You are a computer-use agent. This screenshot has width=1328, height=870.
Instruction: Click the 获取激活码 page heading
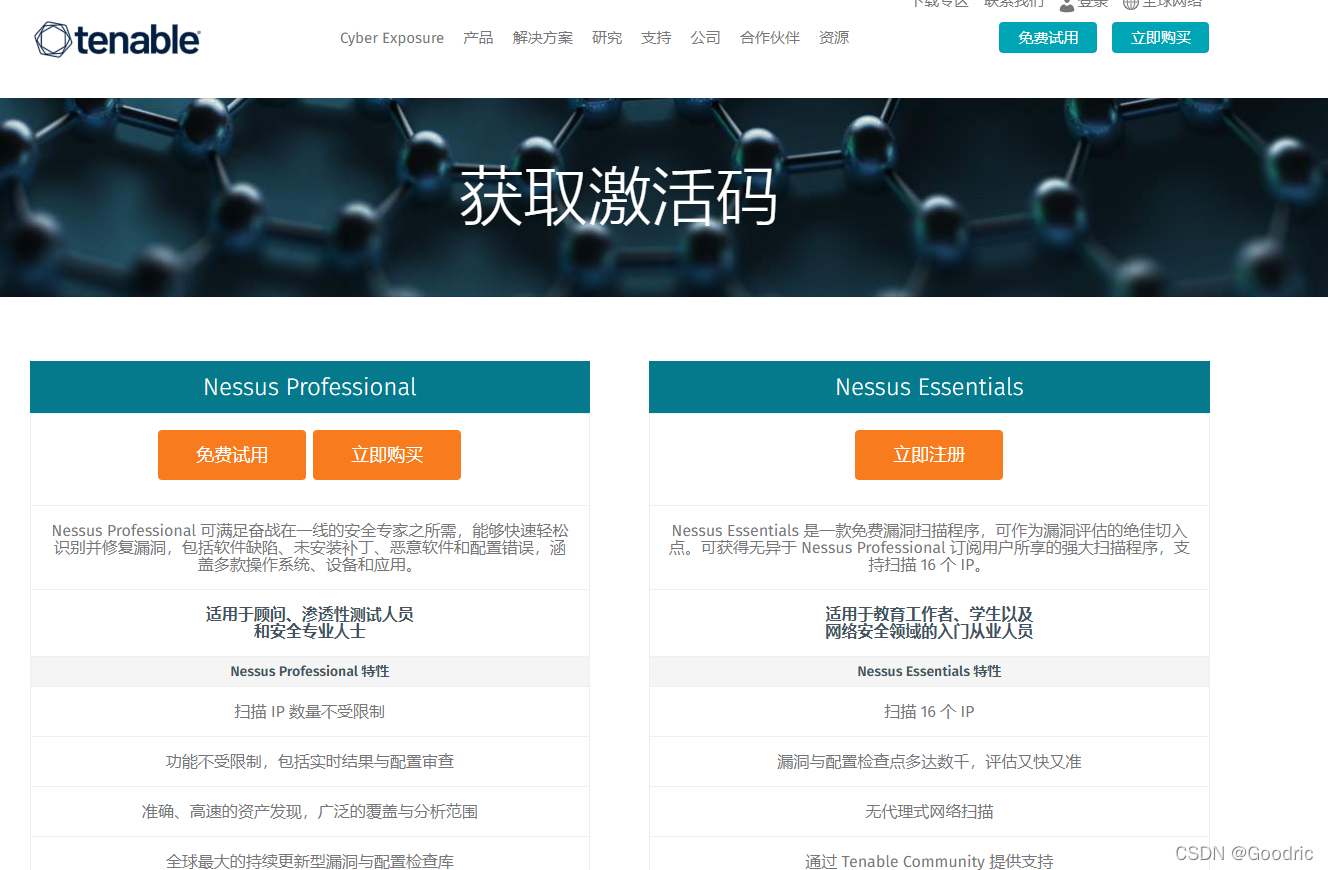coord(619,197)
